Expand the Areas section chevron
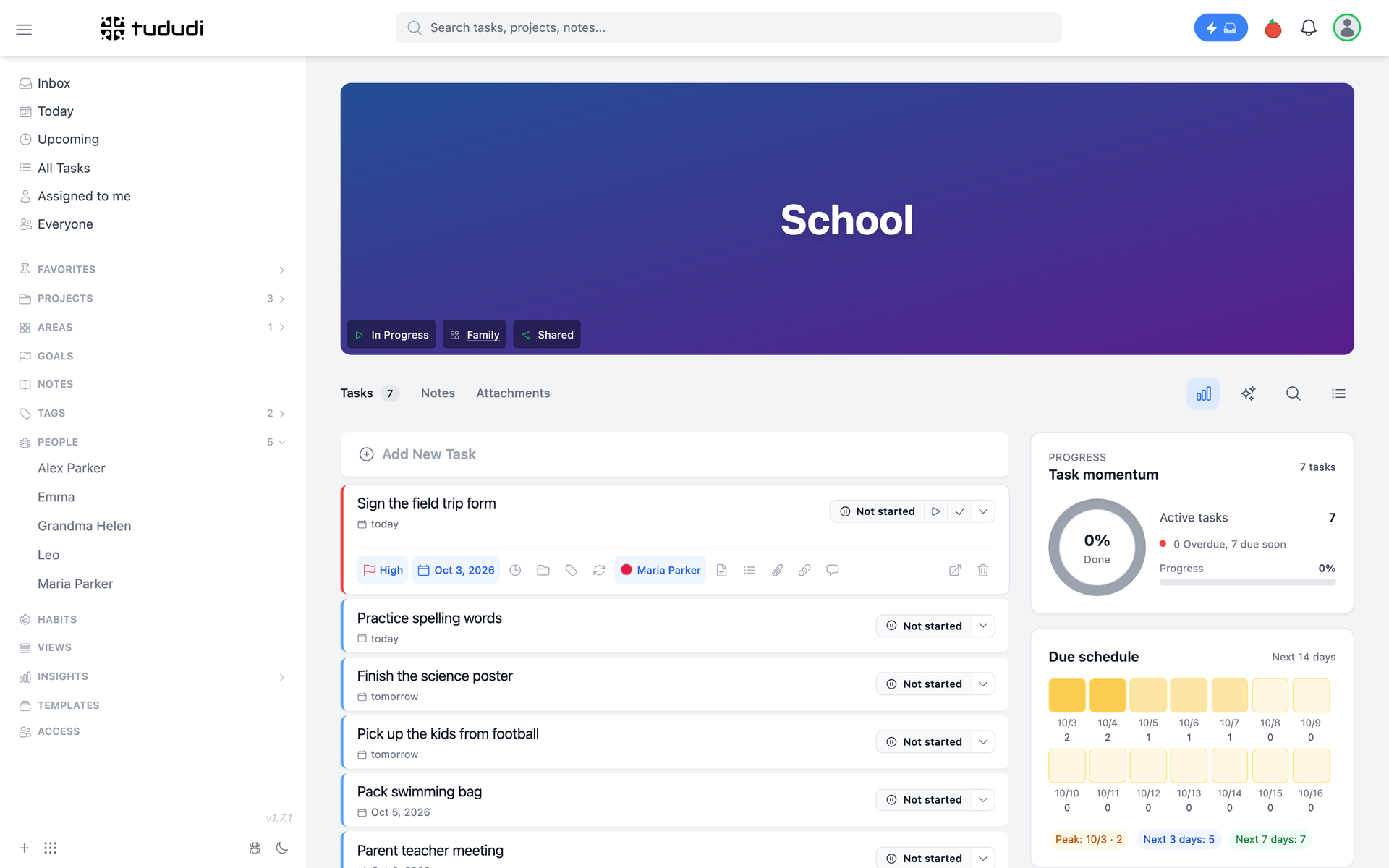This screenshot has height=868, width=1389. click(x=282, y=327)
